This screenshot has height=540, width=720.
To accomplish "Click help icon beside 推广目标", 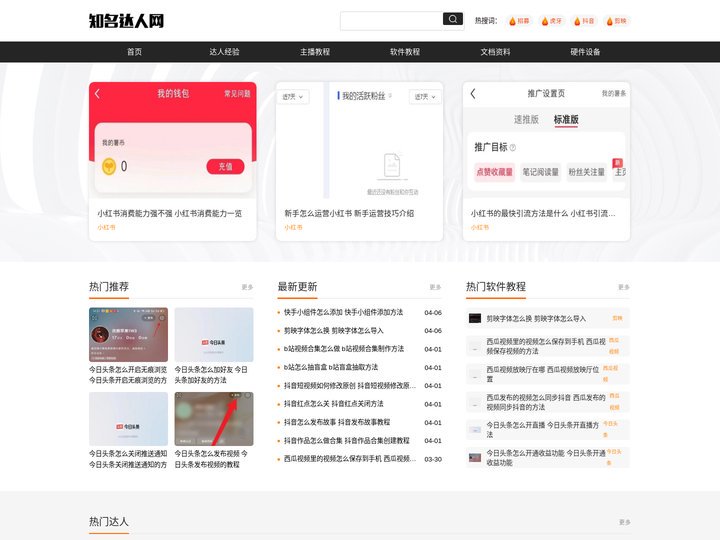I will (512, 147).
